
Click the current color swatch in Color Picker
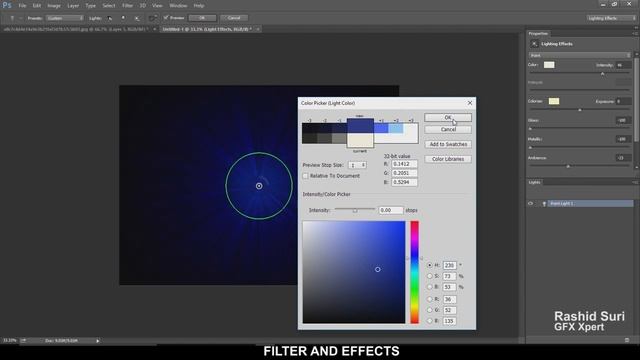point(360,140)
